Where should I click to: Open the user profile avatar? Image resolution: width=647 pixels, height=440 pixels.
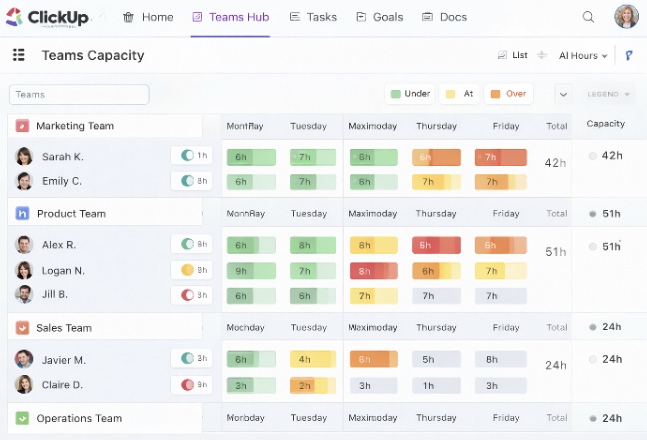626,17
